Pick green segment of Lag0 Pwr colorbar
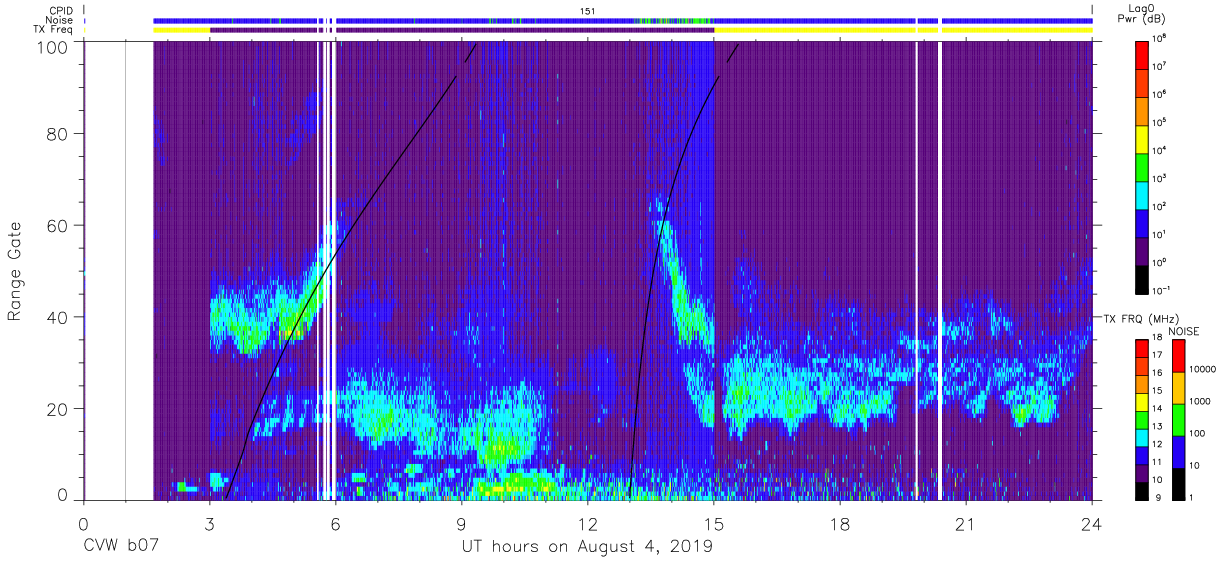The height and width of the screenshot is (567, 1228). point(1142,165)
